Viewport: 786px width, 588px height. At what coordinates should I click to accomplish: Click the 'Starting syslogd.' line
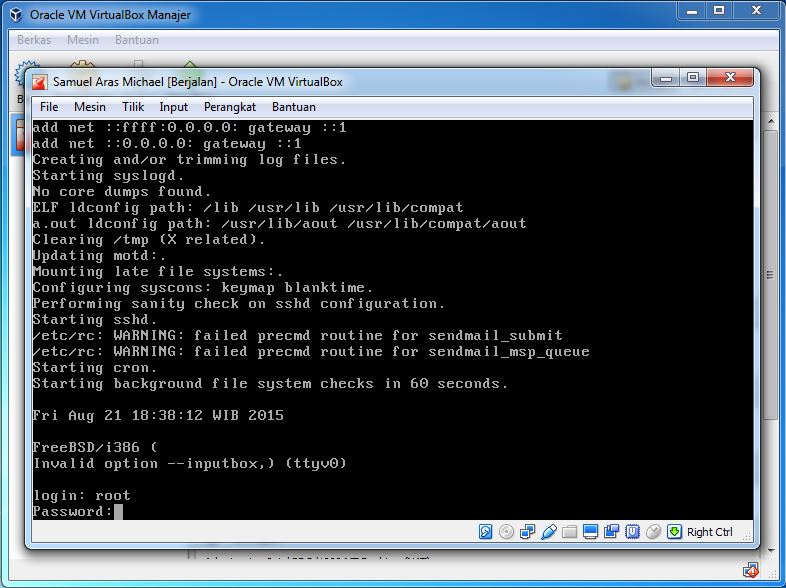108,175
